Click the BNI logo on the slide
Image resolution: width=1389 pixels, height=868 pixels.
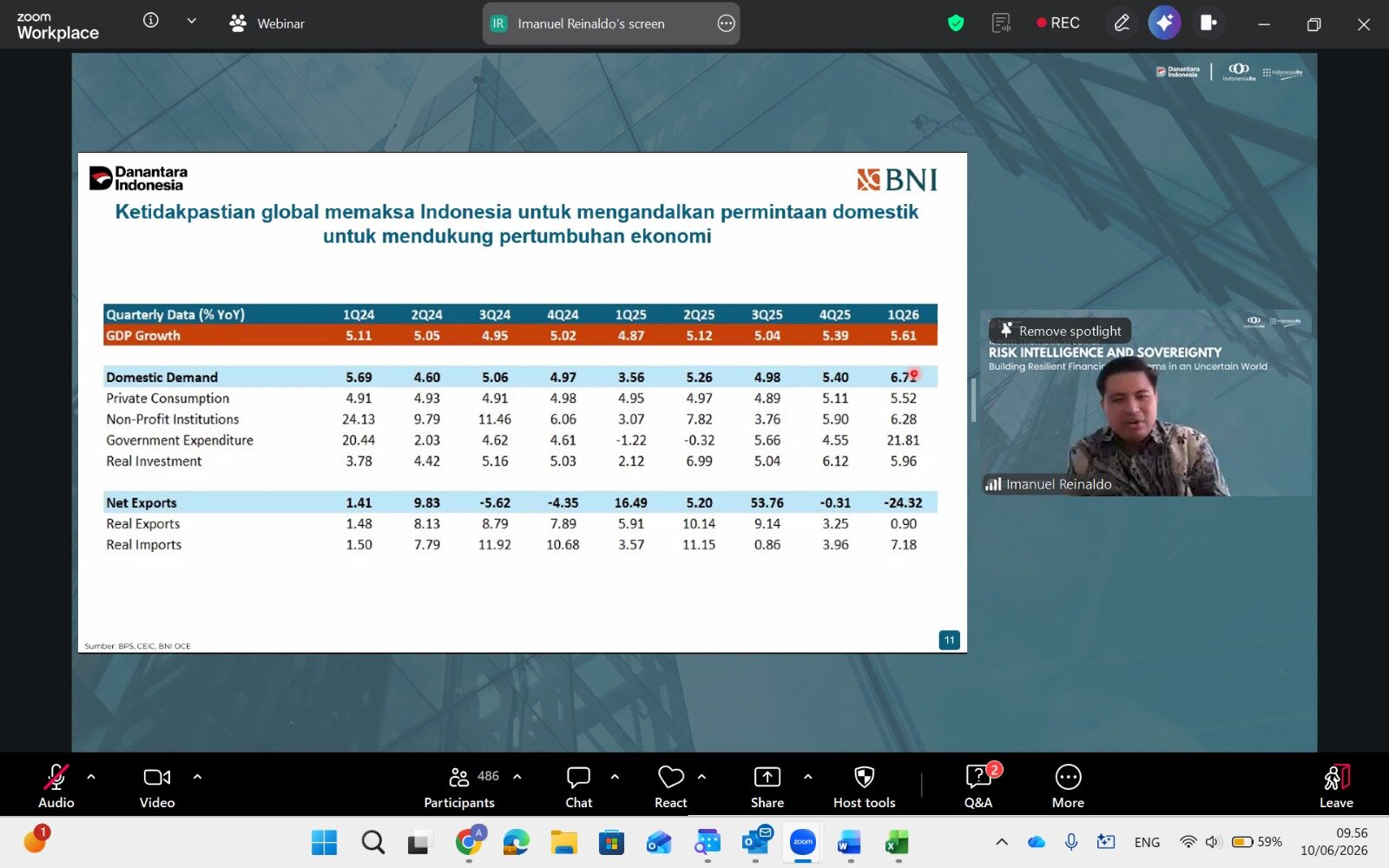tap(897, 180)
